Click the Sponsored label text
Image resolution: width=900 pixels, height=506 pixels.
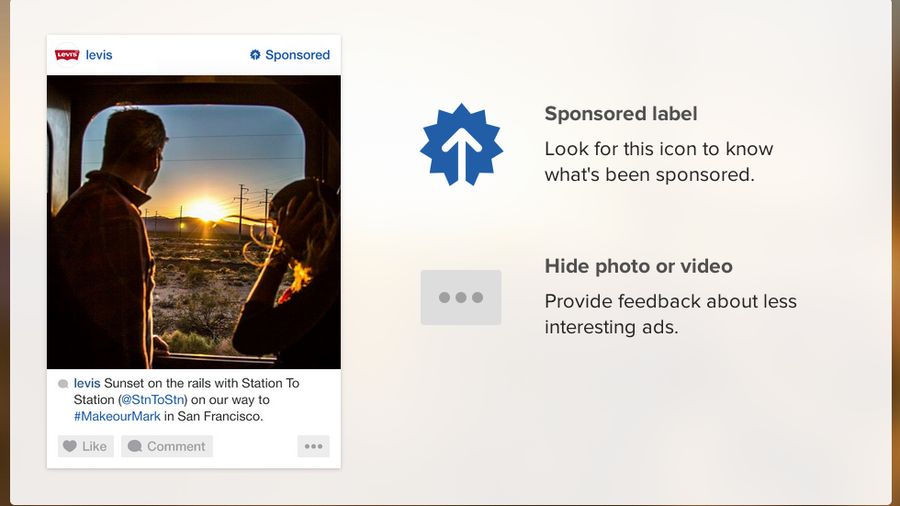tap(297, 55)
